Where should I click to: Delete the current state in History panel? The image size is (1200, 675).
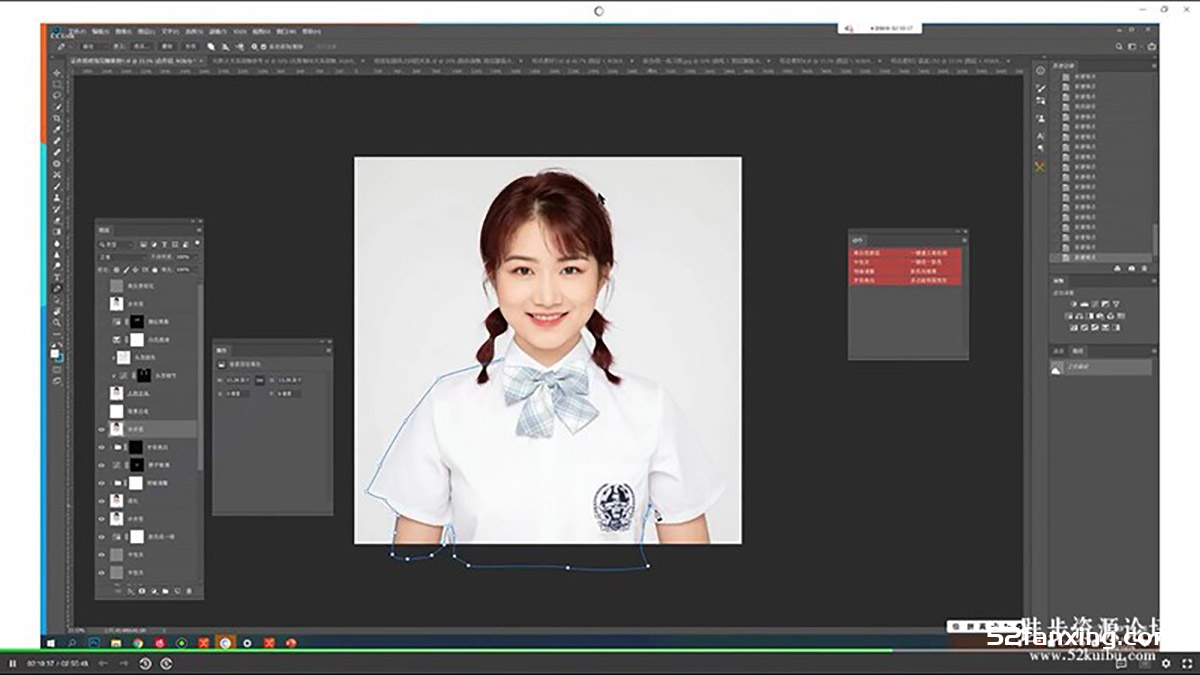[x=1144, y=268]
